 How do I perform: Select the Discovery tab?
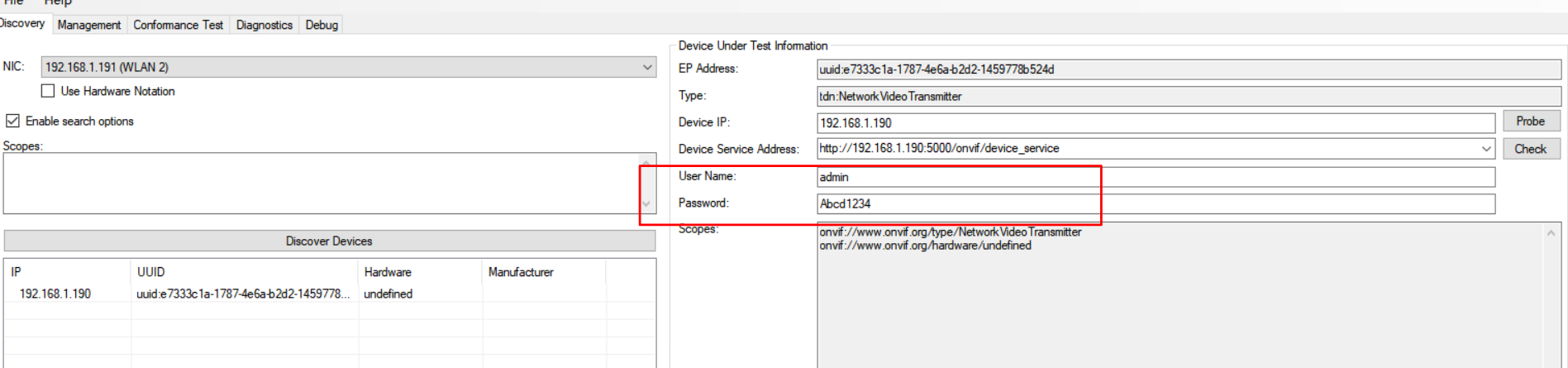click(x=23, y=23)
